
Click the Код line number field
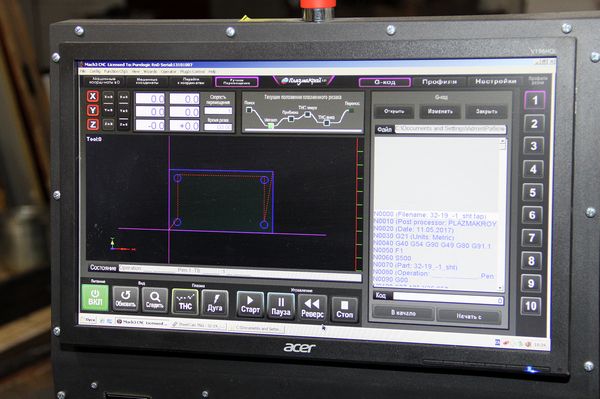click(x=448, y=299)
